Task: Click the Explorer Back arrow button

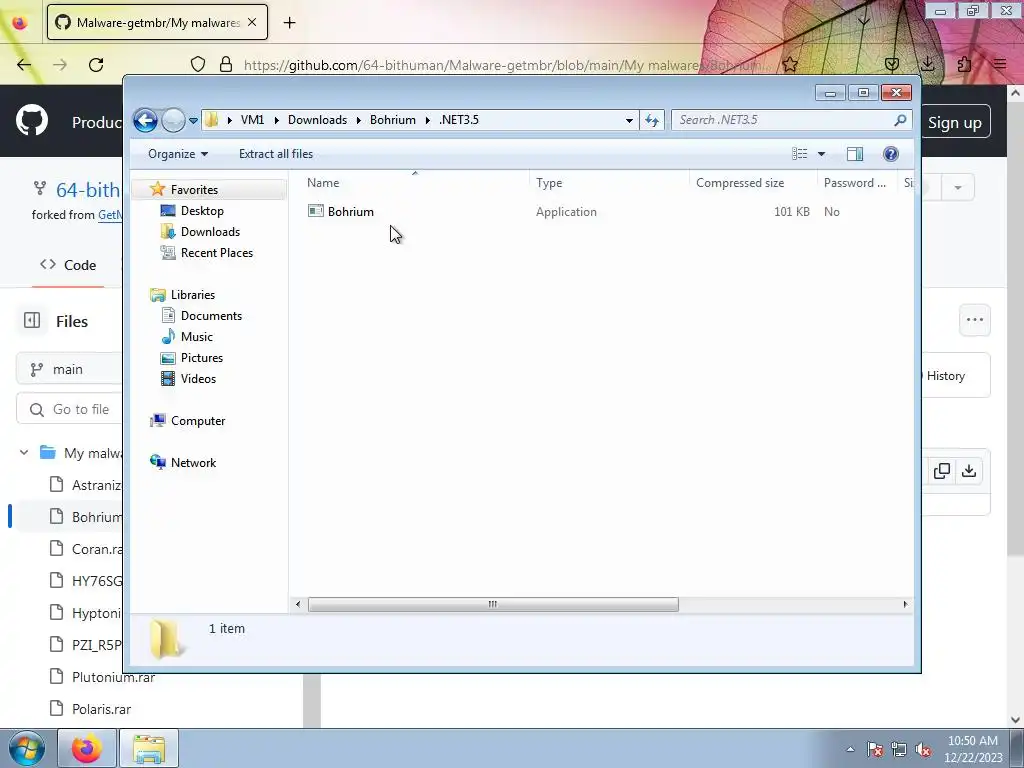Action: tap(145, 120)
